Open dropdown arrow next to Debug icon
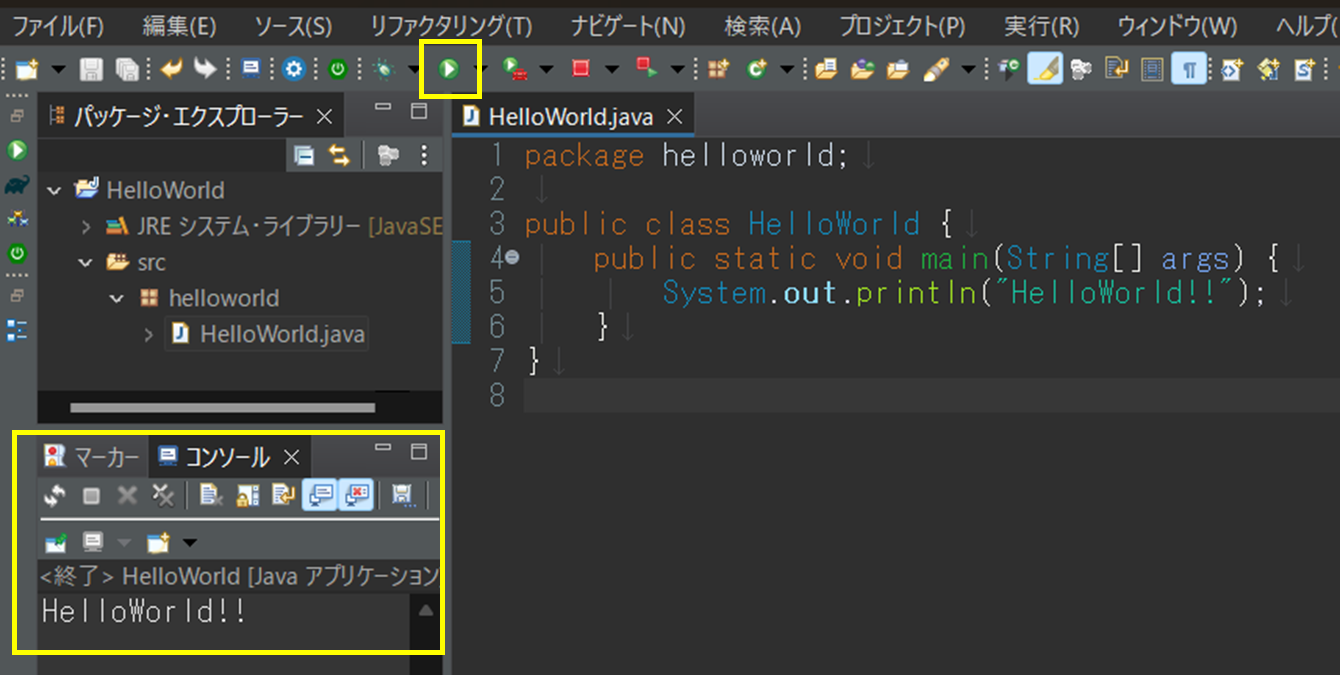 tap(412, 69)
